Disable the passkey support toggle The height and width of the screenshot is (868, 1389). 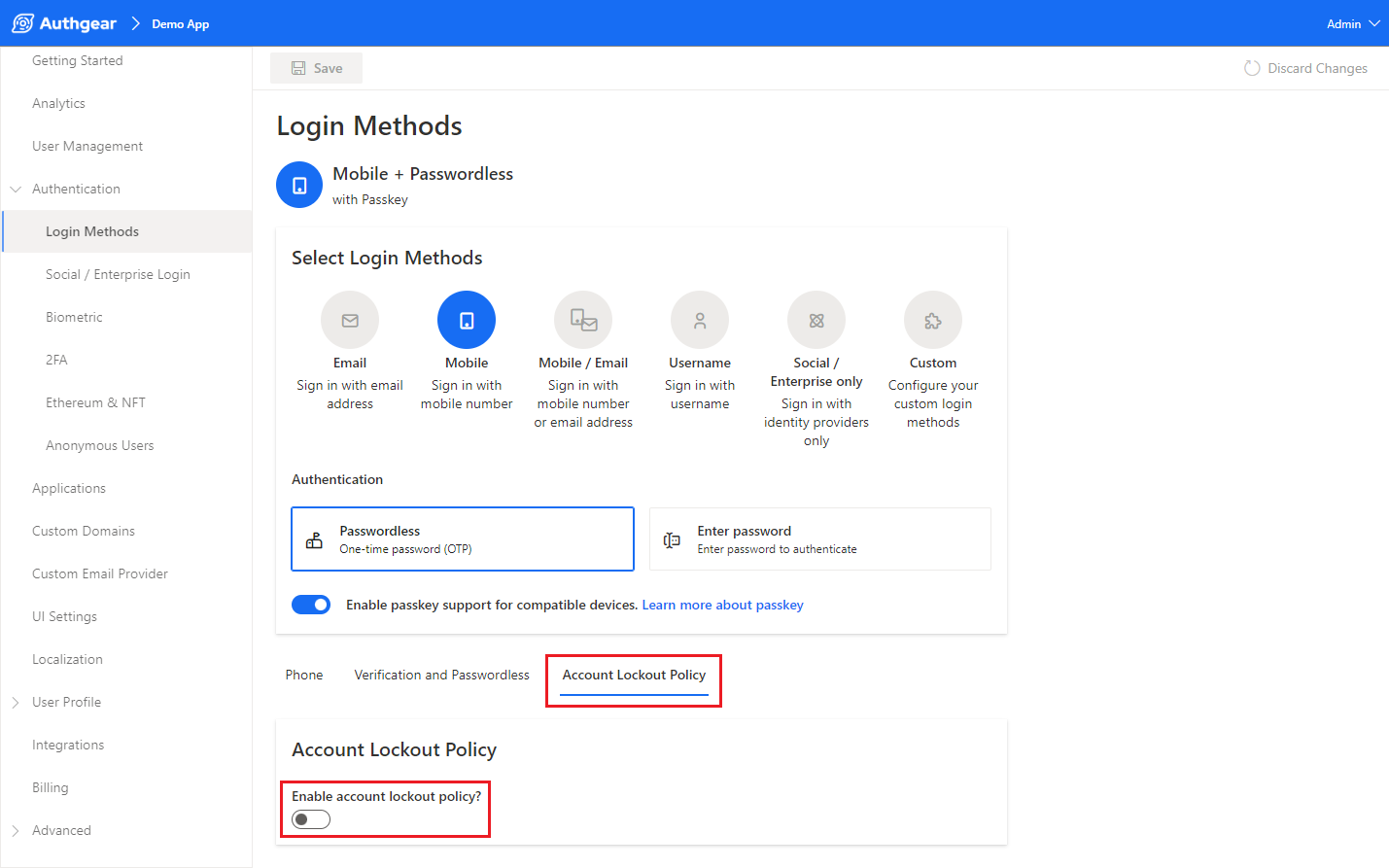[311, 605]
